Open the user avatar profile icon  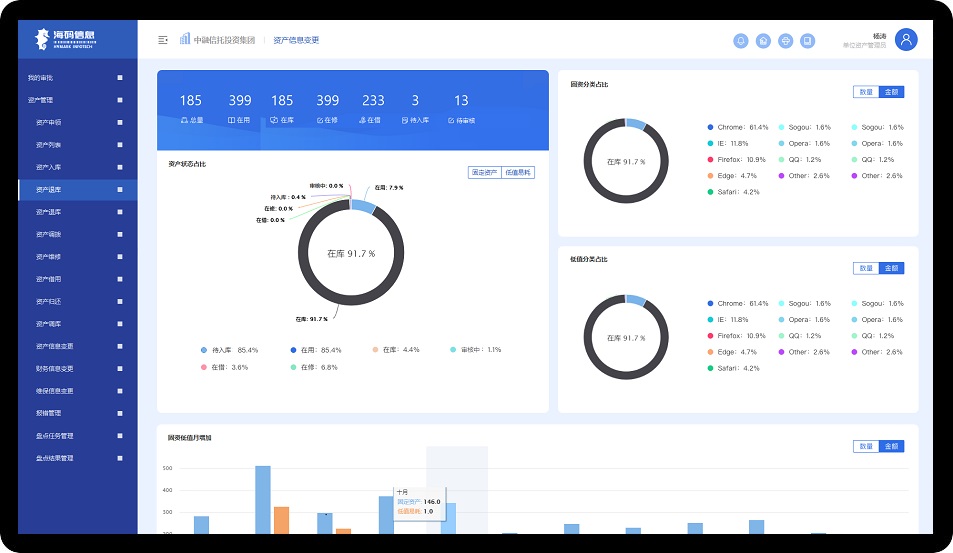click(906, 40)
